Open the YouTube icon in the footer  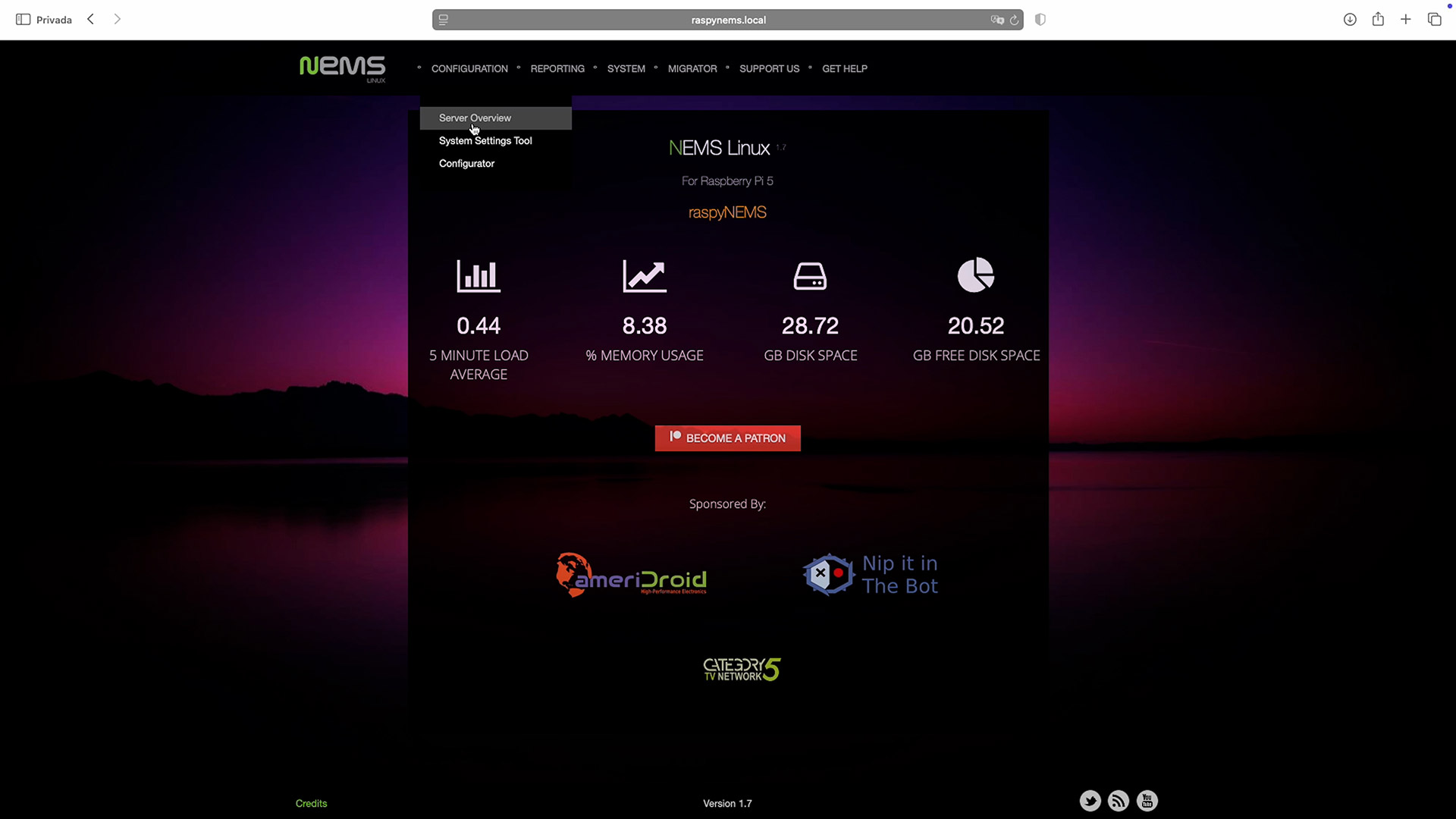tap(1147, 801)
